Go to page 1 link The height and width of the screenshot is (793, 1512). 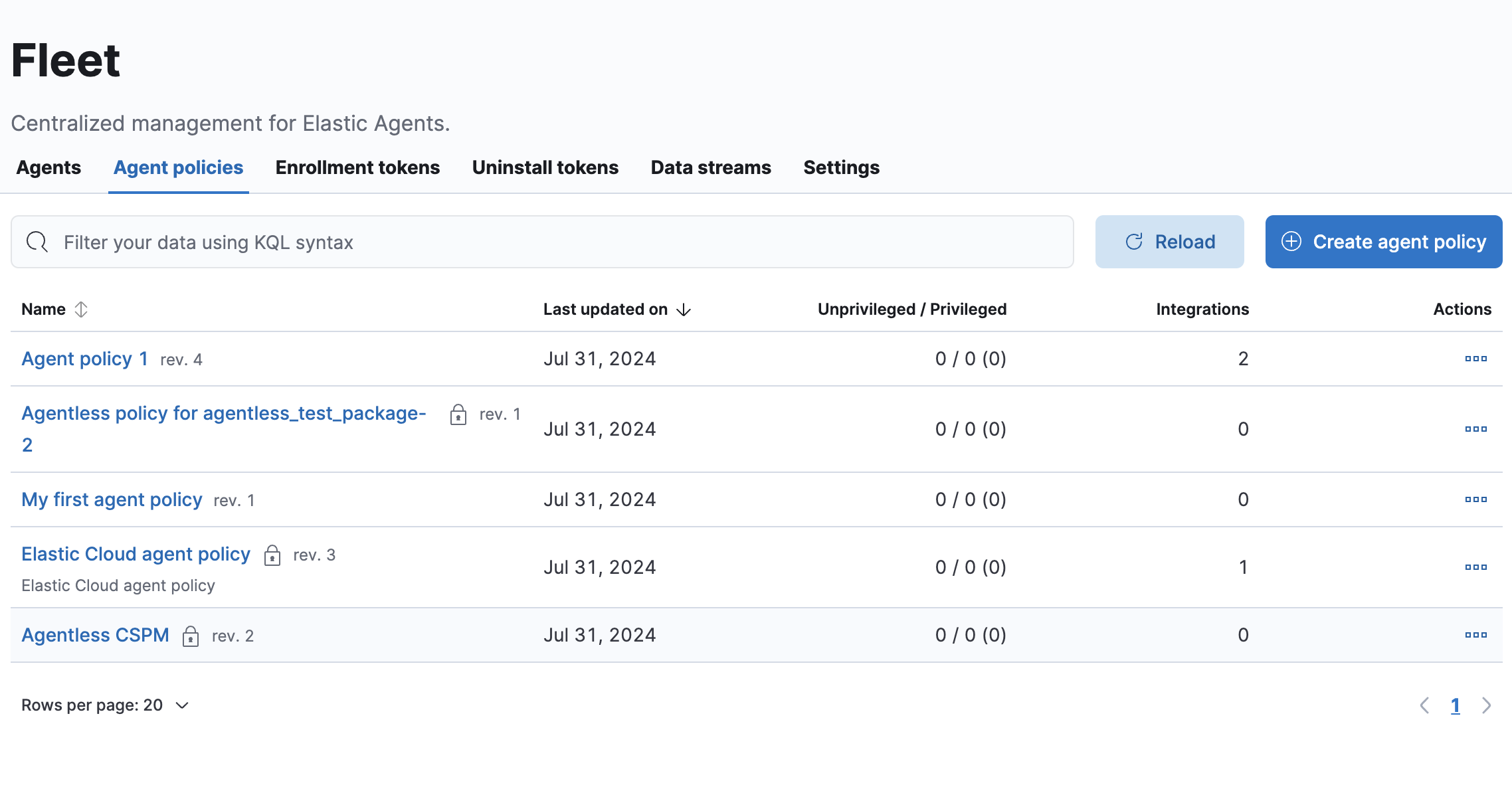point(1455,705)
